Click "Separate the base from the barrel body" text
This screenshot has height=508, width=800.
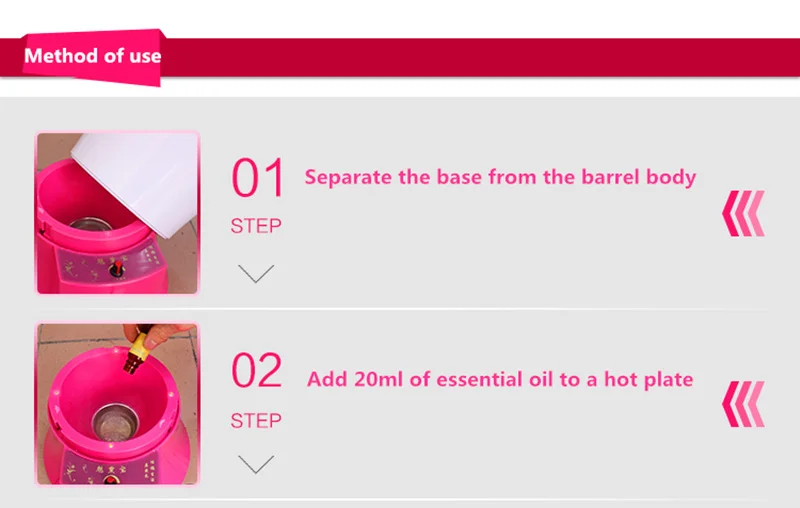pos(500,178)
